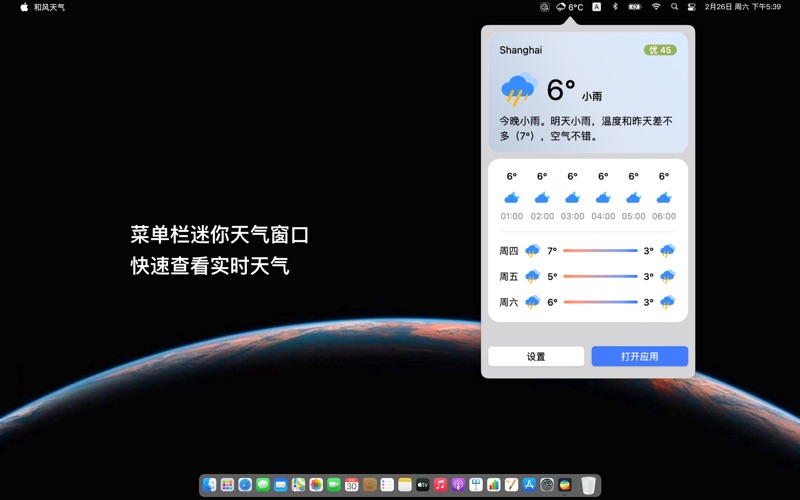Click the 设置 button in weather popup

[x=536, y=356]
